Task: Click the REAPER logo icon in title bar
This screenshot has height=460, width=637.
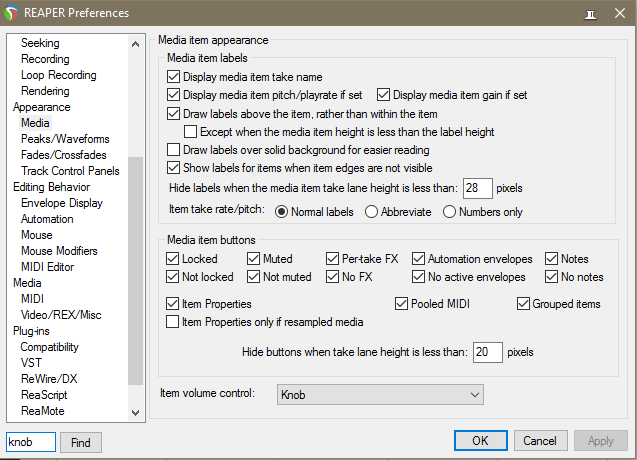Action: pyautogui.click(x=11, y=13)
